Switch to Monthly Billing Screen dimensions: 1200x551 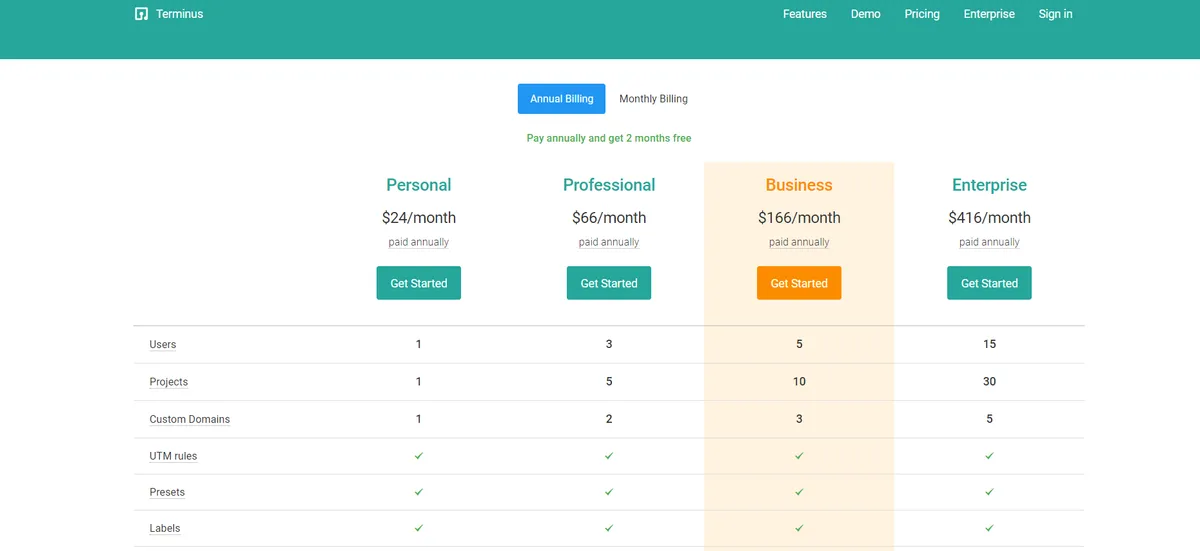tap(653, 99)
